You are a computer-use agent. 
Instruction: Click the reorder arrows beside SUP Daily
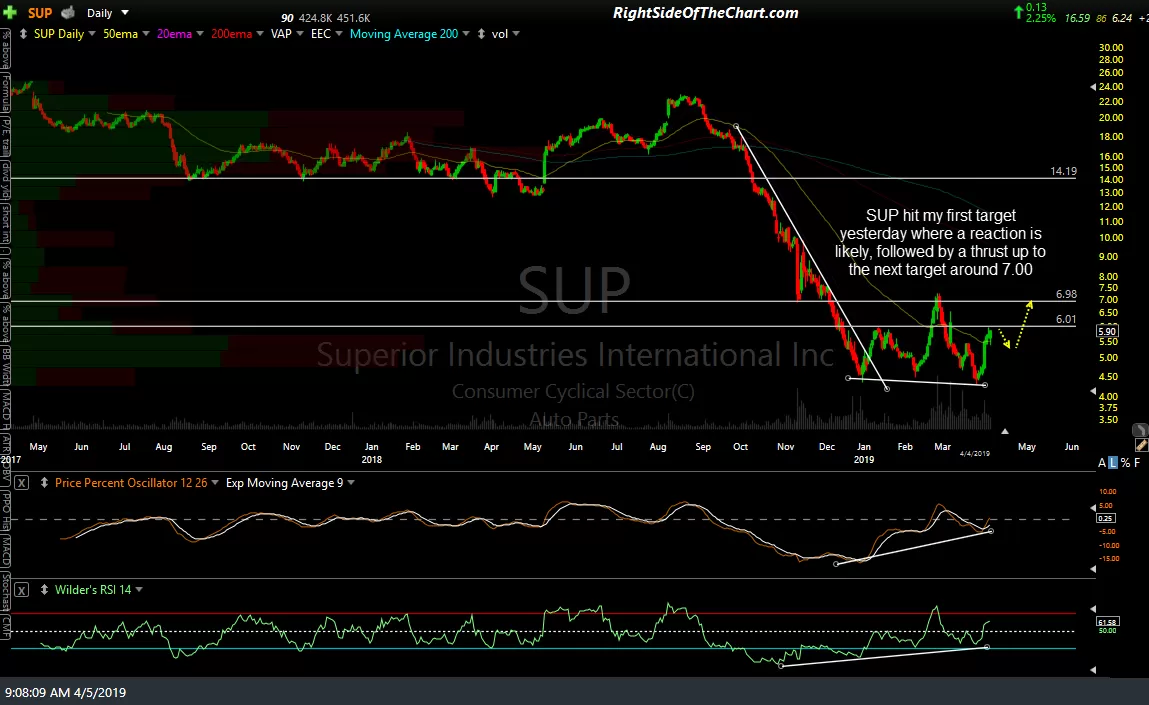[24, 34]
